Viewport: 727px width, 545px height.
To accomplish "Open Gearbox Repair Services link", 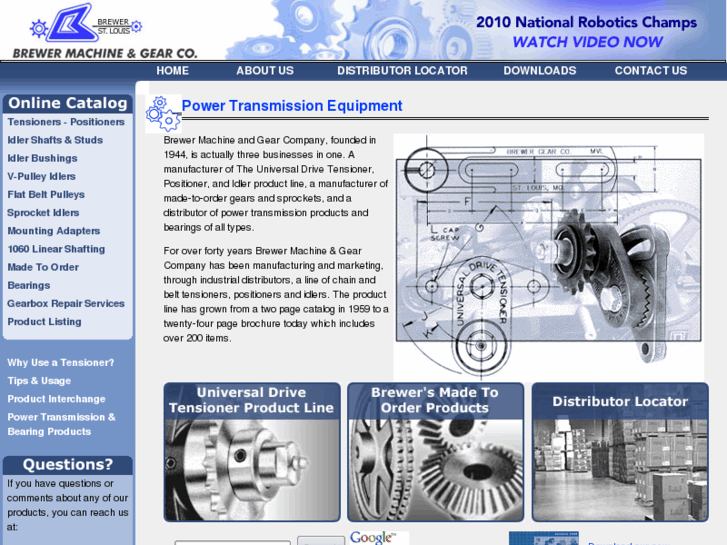I will [x=66, y=303].
